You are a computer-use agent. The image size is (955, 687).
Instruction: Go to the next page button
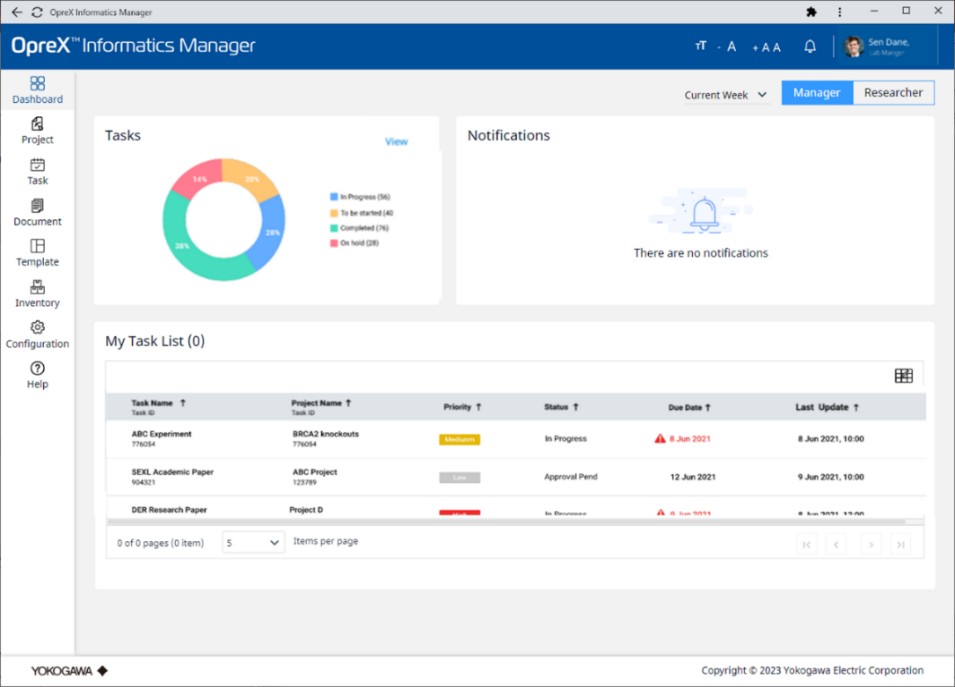870,545
